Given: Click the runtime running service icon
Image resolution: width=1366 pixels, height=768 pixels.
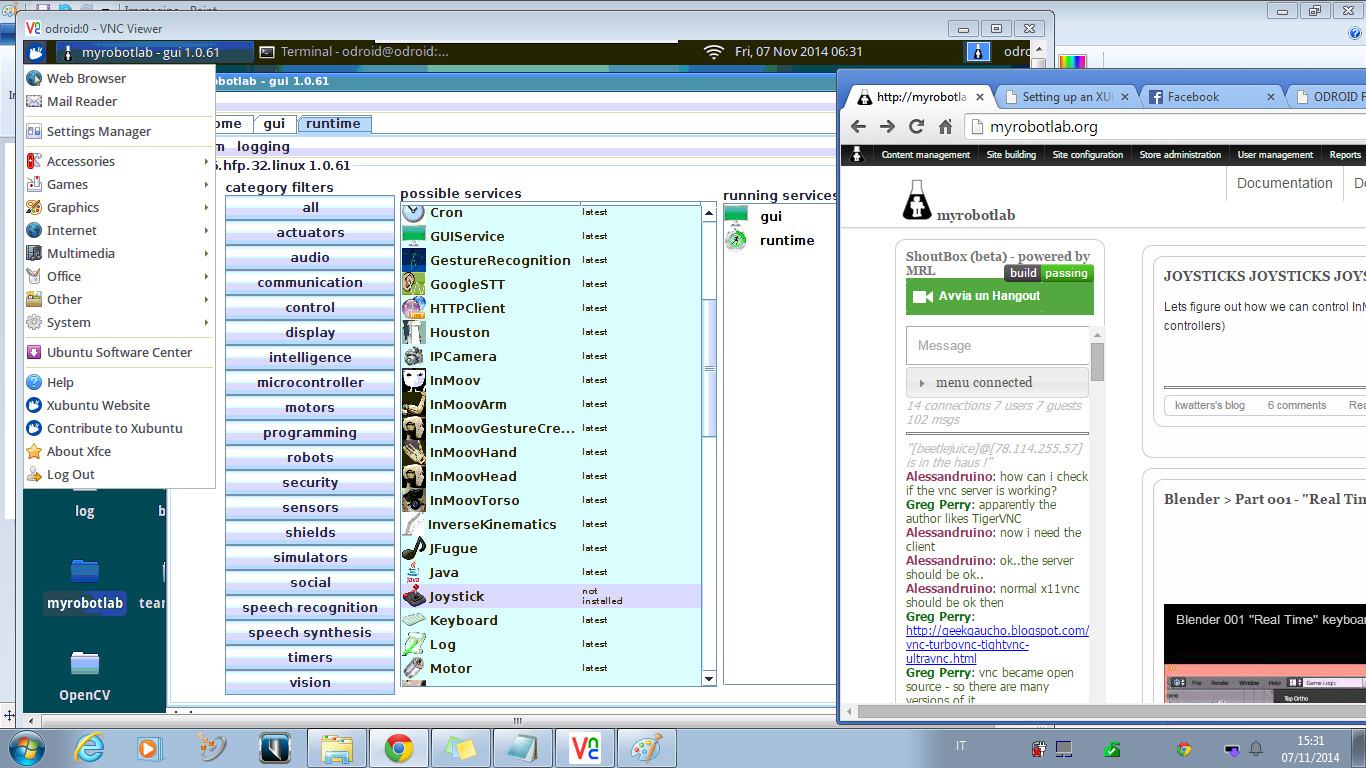Looking at the screenshot, I should tap(736, 240).
